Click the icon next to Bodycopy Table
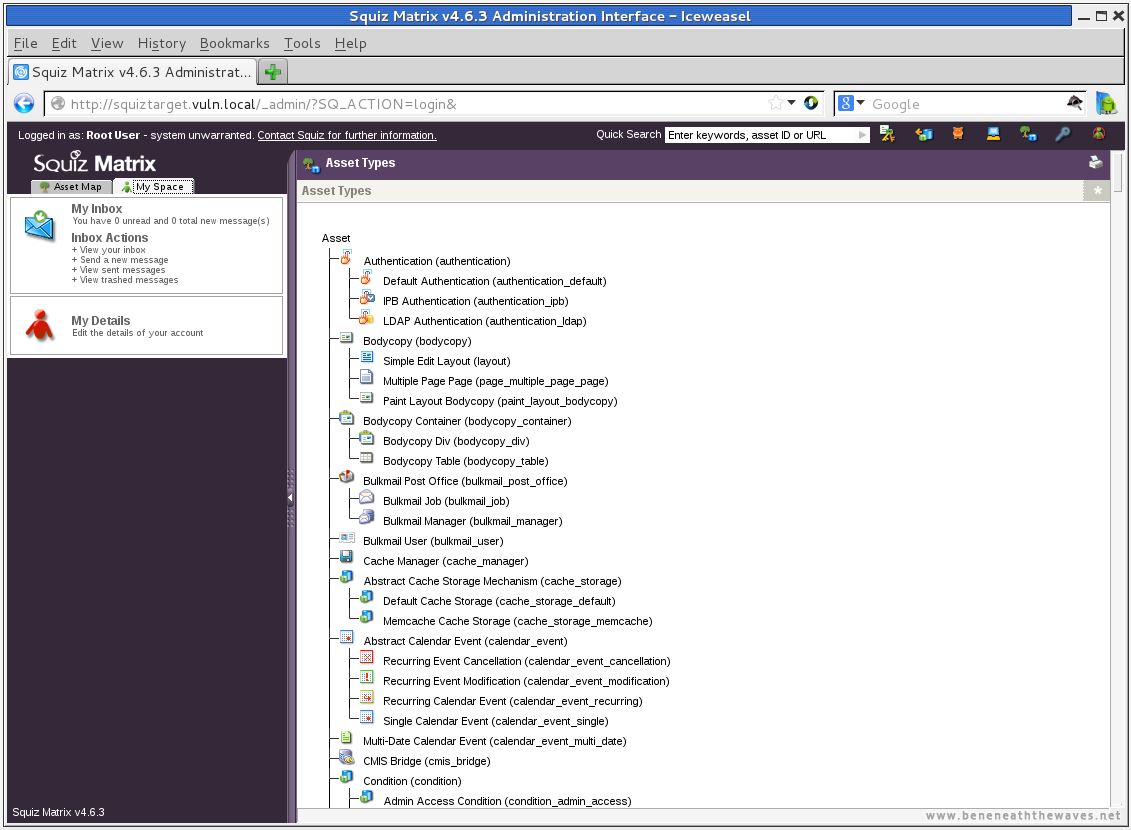The width and height of the screenshot is (1131, 830). [x=366, y=457]
